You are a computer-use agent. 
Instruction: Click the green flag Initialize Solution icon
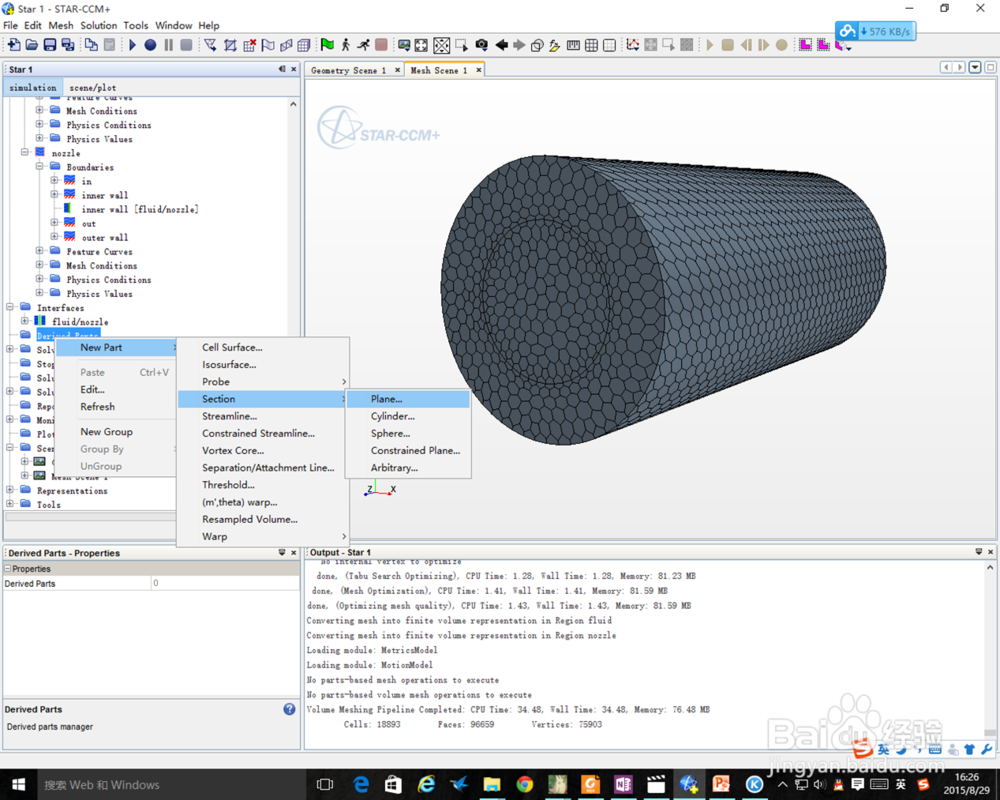click(x=327, y=45)
